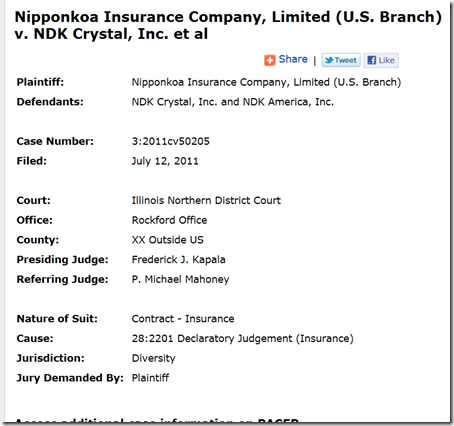The width and height of the screenshot is (454, 426).
Task: Open the Share link
Action: coord(293,59)
